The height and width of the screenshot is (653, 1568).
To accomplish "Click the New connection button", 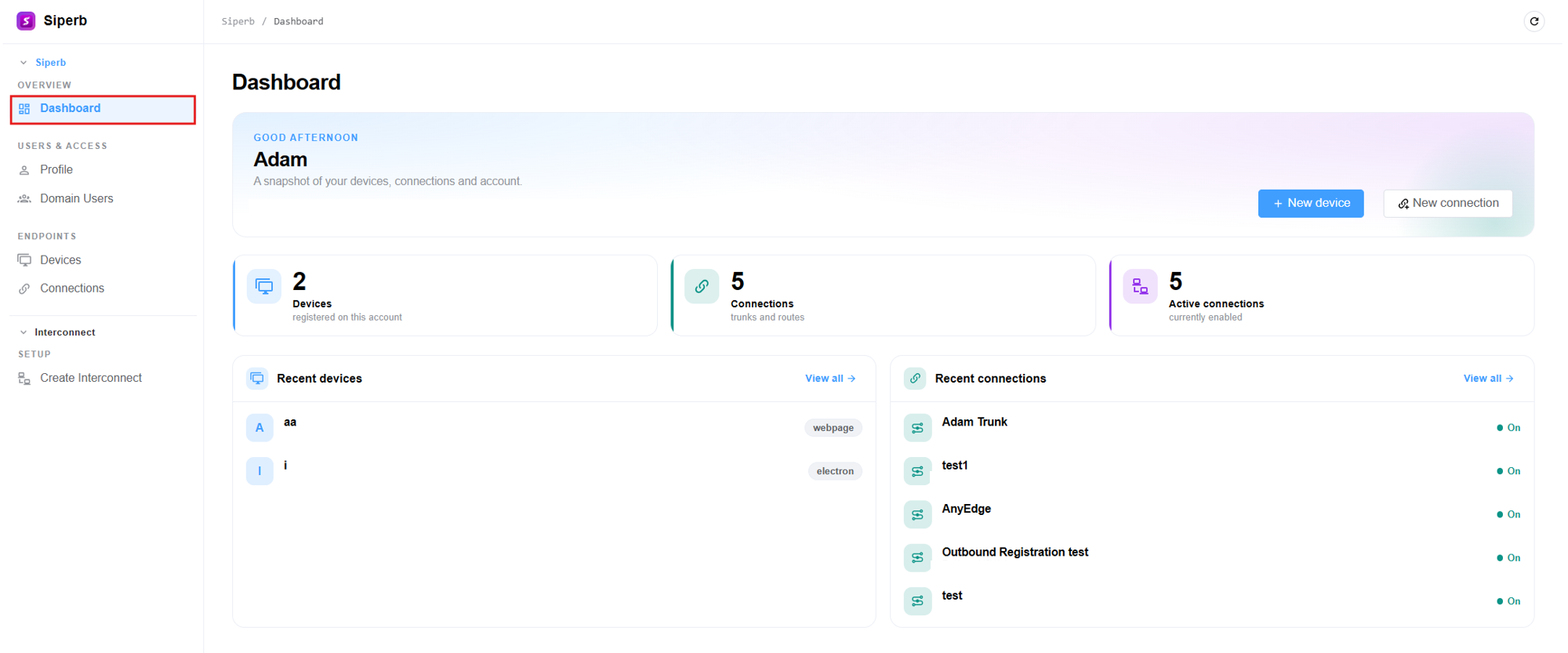I will tap(1448, 204).
